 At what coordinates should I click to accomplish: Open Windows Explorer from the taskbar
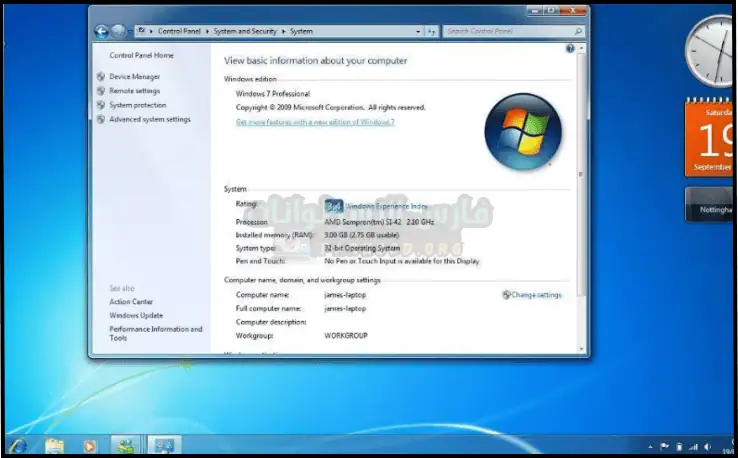tap(55, 445)
